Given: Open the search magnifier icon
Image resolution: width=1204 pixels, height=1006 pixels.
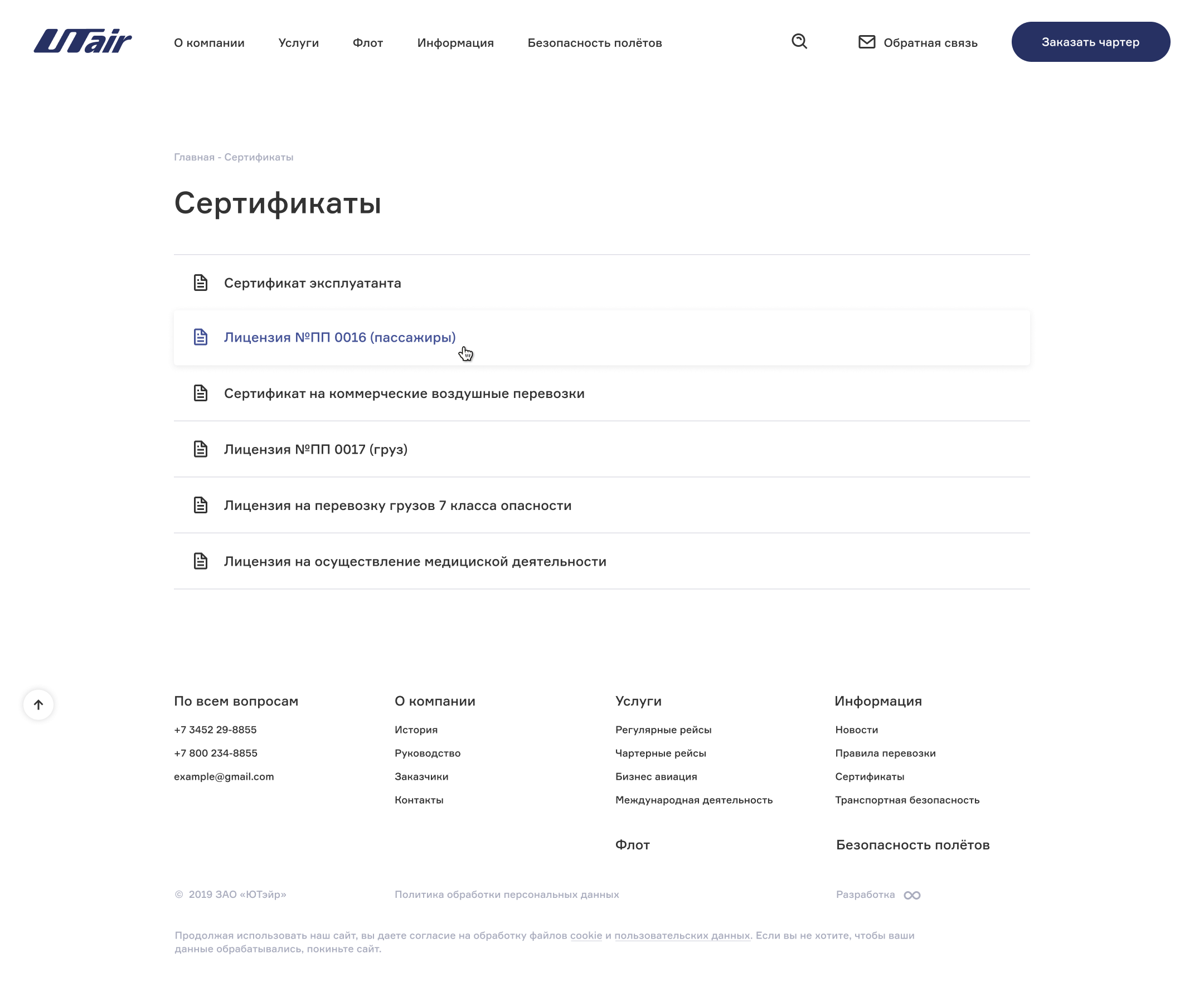Looking at the screenshot, I should click(799, 41).
